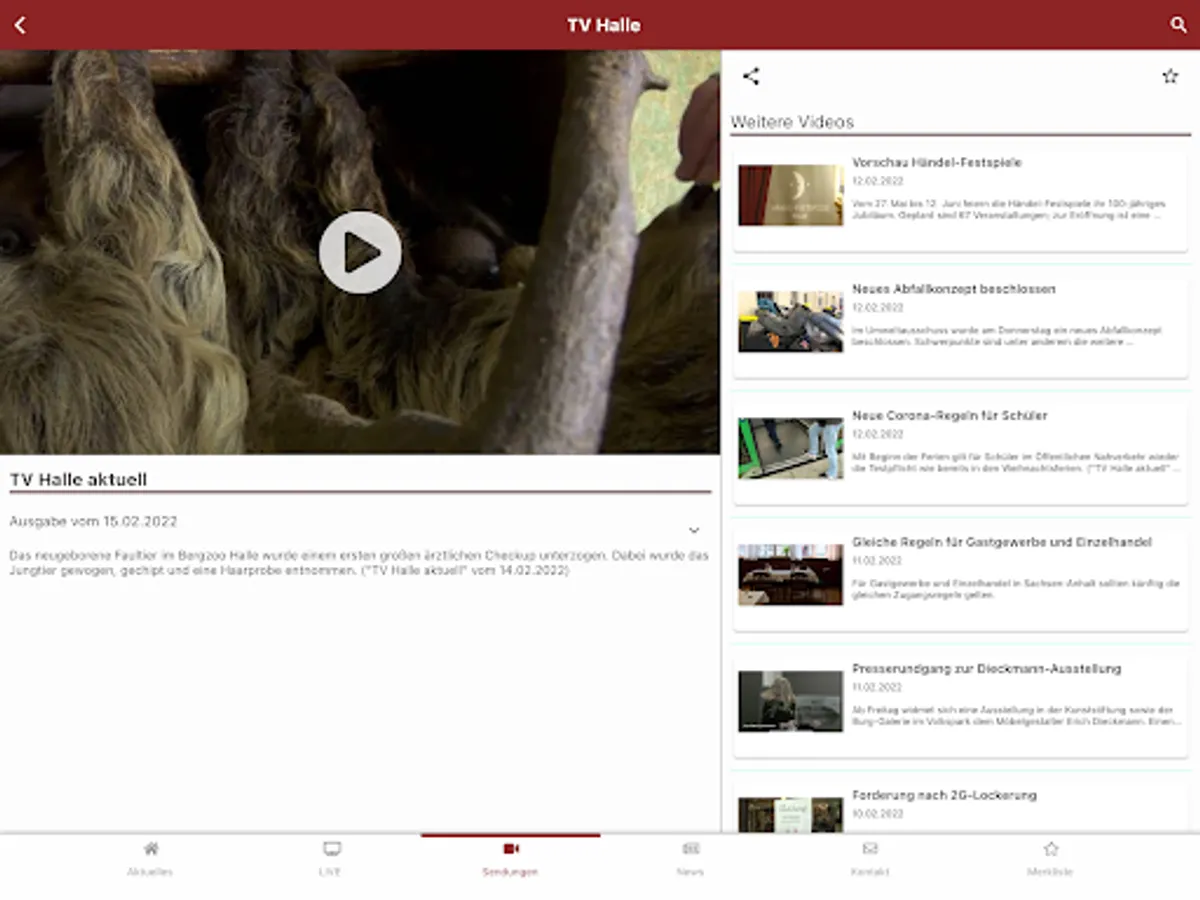Expand the Ausgabe vom 15.02.2022 description
The height and width of the screenshot is (900, 1200).
(694, 530)
